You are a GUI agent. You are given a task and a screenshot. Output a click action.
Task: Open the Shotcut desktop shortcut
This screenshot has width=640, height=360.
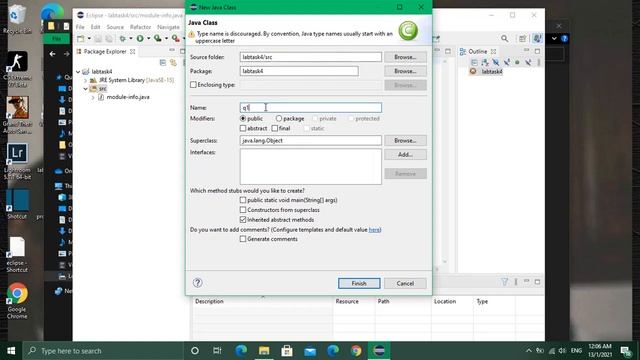pos(17,204)
